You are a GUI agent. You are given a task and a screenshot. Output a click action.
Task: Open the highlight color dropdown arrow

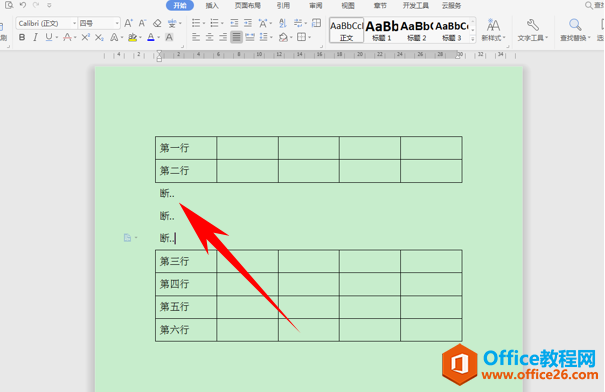(x=140, y=37)
